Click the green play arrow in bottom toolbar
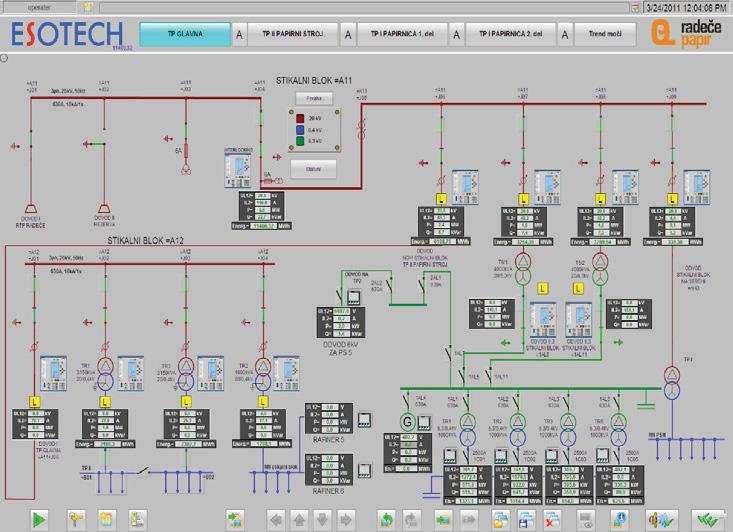 point(39,519)
